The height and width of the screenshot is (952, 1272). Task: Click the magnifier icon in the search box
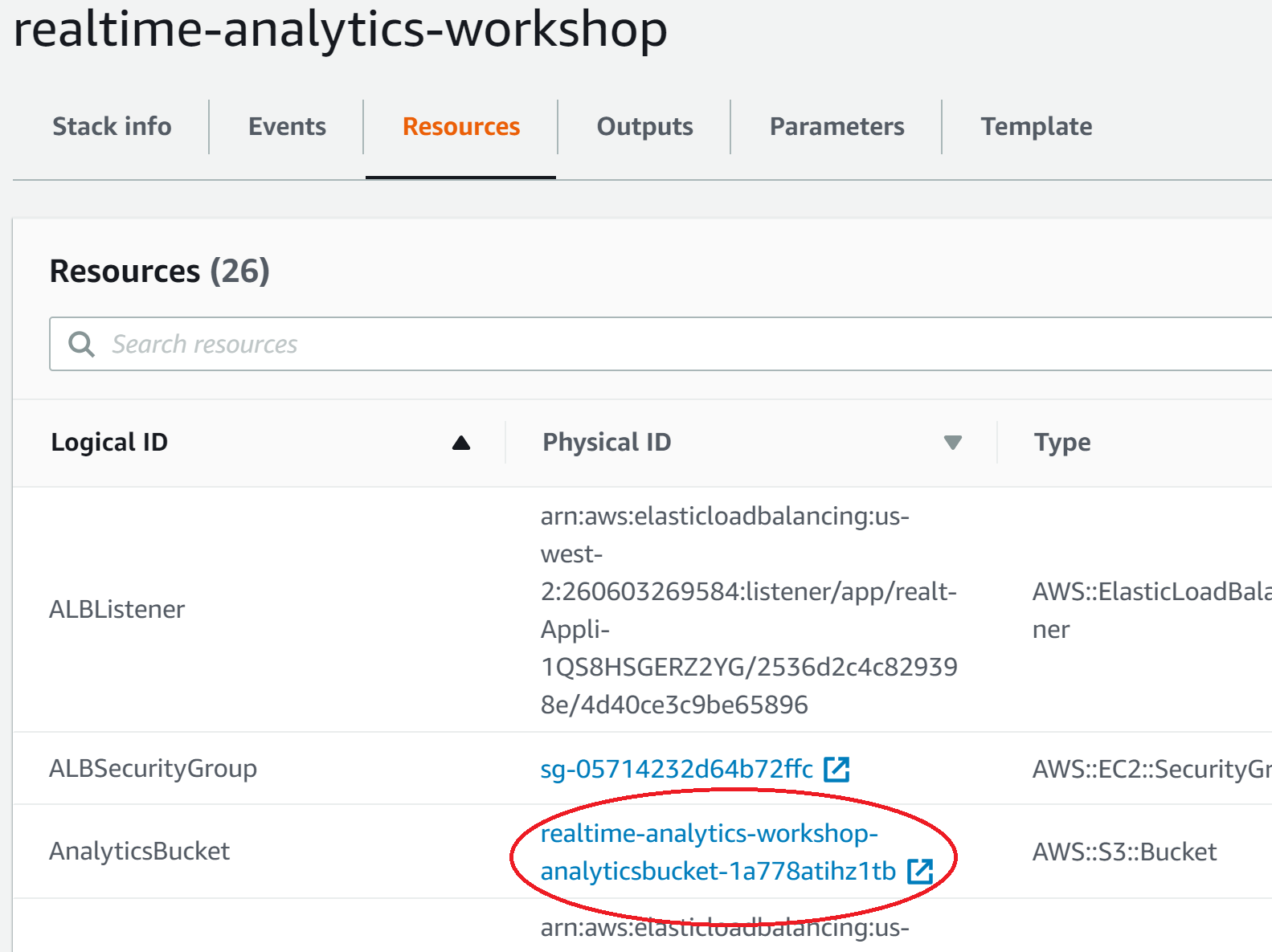coord(81,344)
